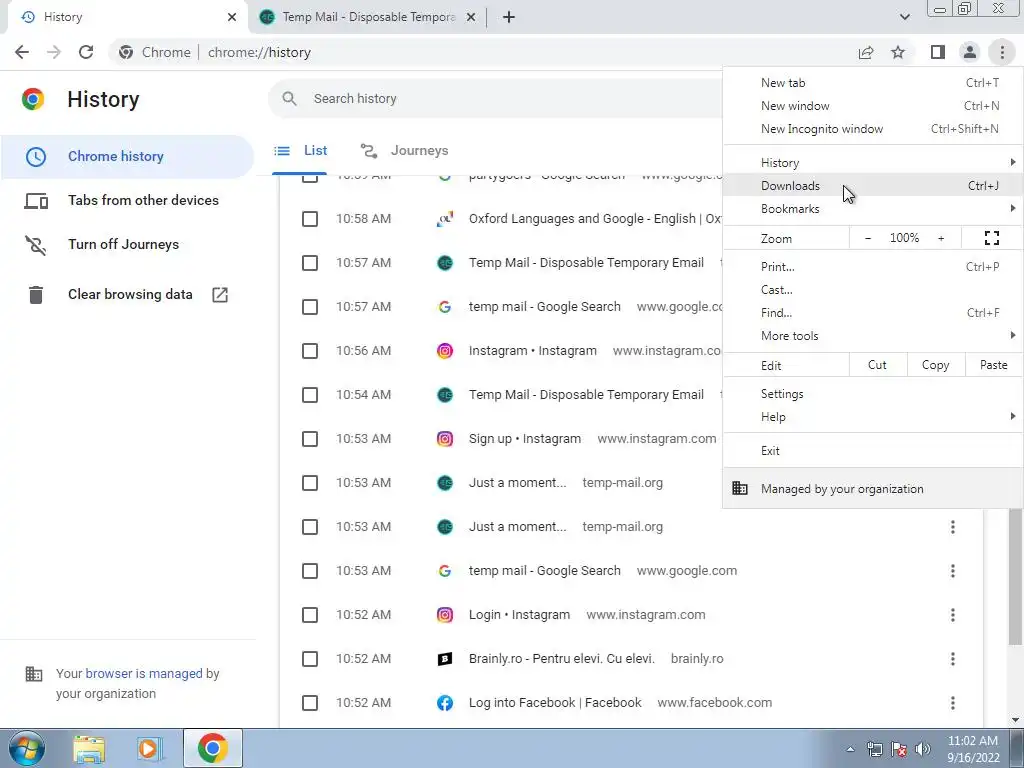Expand the History submenu
1024x768 pixels.
point(872,163)
